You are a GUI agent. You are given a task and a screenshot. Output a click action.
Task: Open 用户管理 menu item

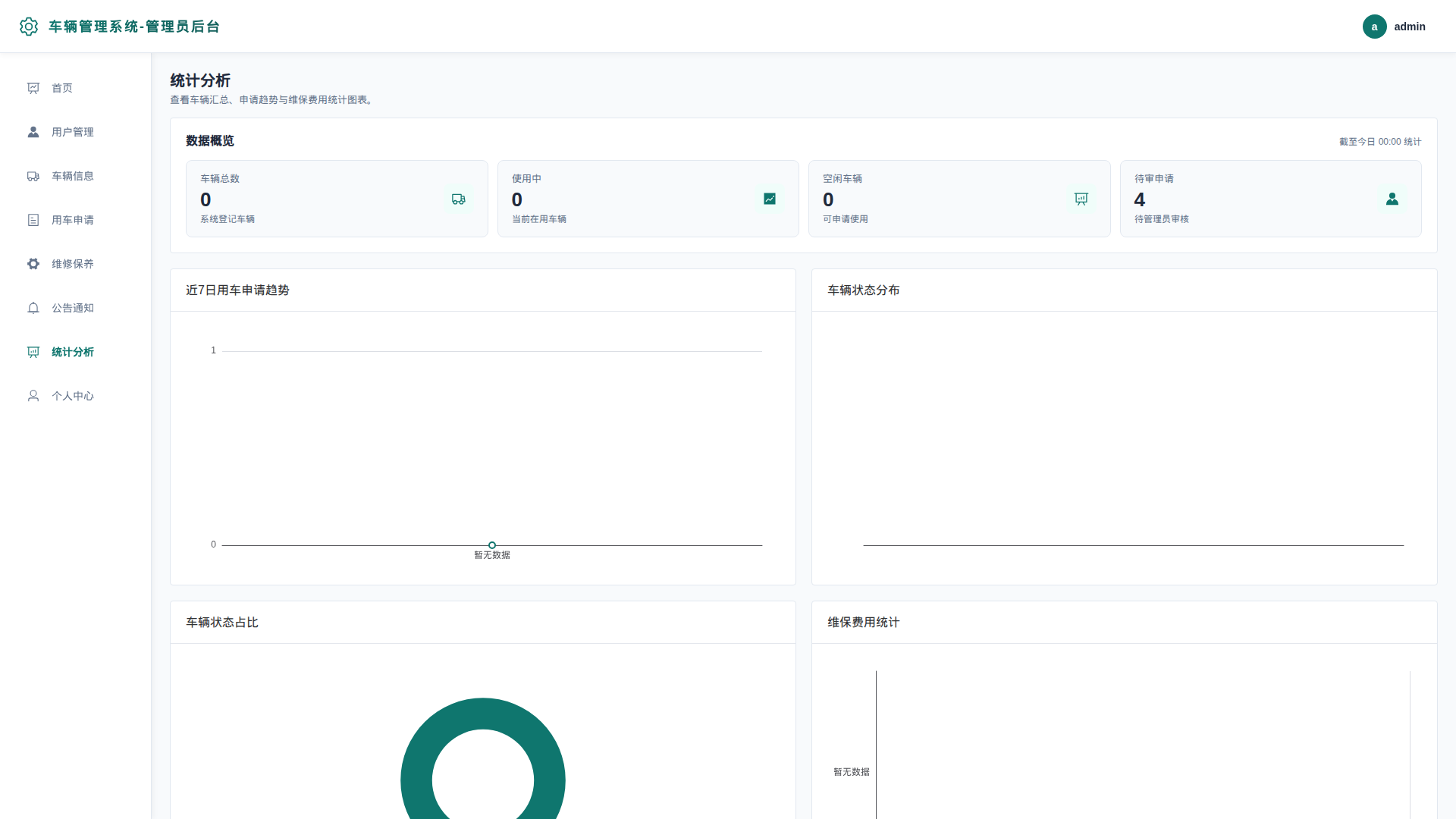click(76, 132)
